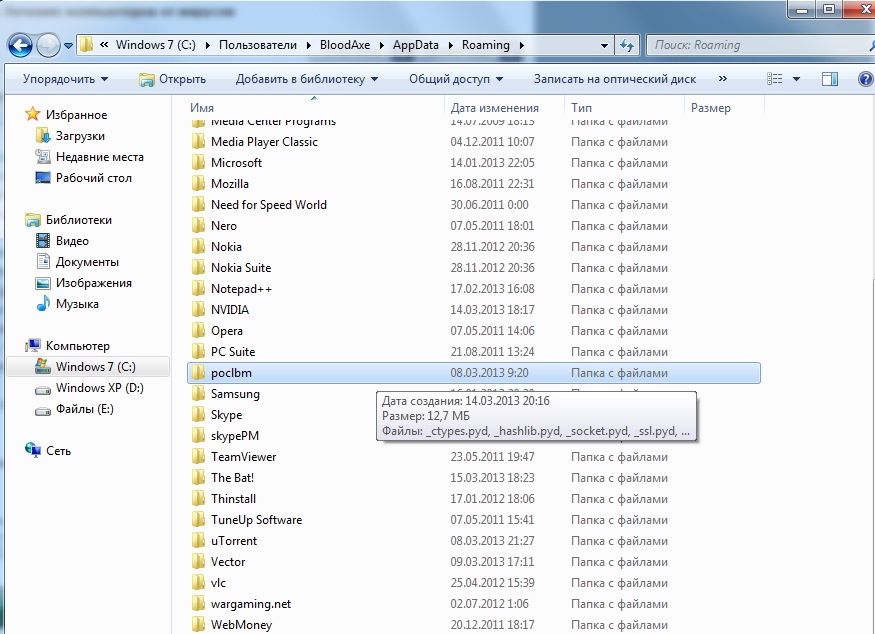875x634 pixels.
Task: Click the folder icon of 'Media Player Classic'
Action: pyautogui.click(x=198, y=142)
